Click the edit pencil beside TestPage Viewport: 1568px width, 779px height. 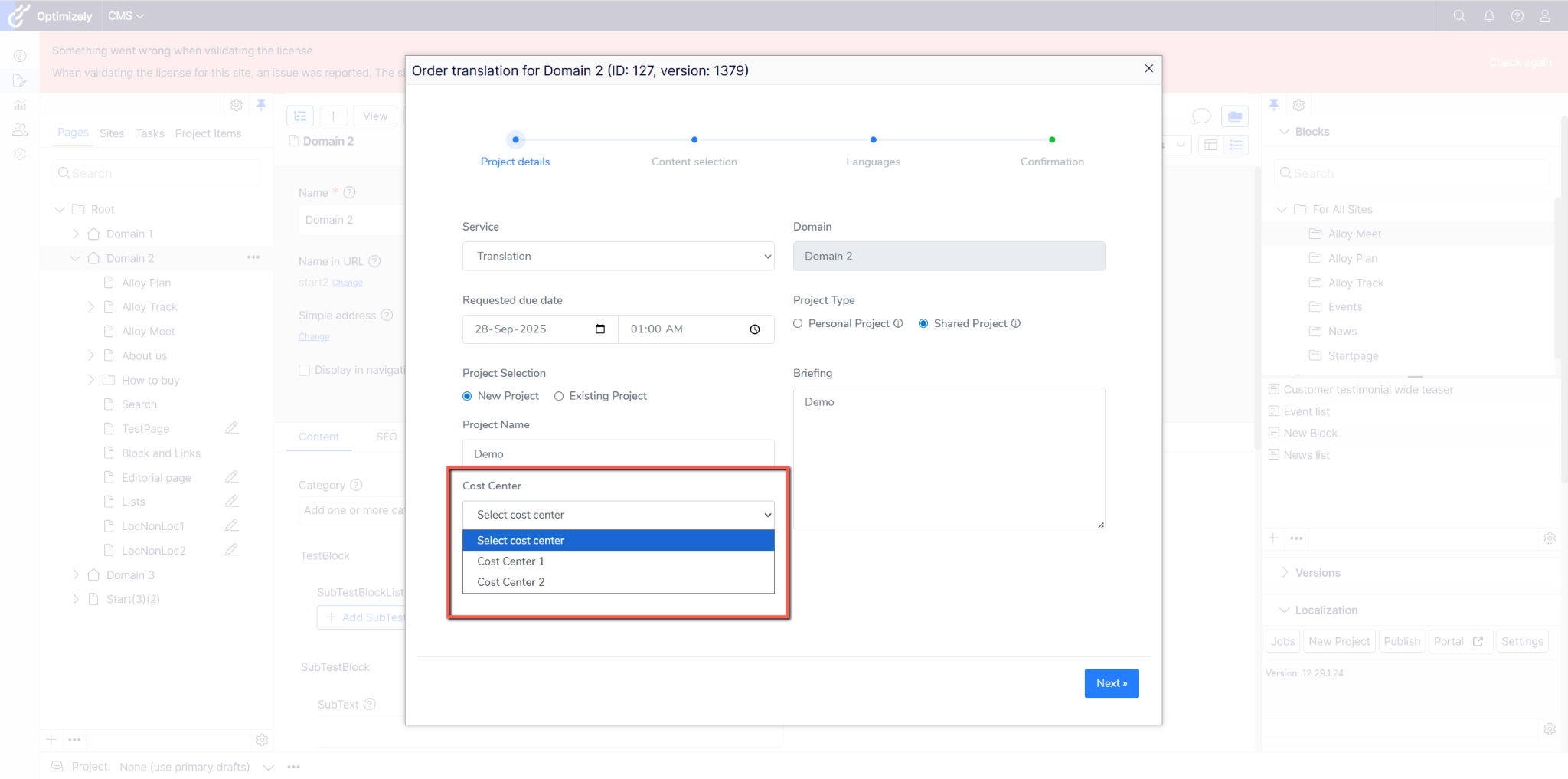232,428
